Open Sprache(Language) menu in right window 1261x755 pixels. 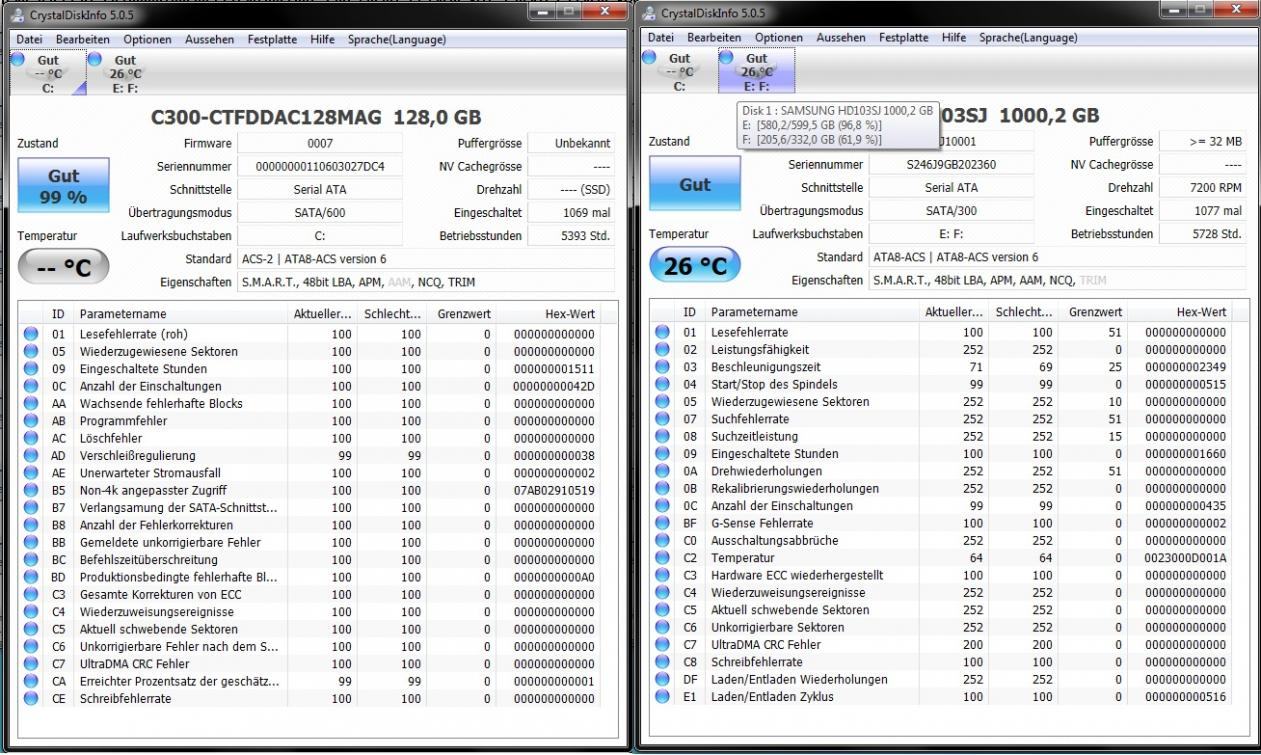[1028, 38]
